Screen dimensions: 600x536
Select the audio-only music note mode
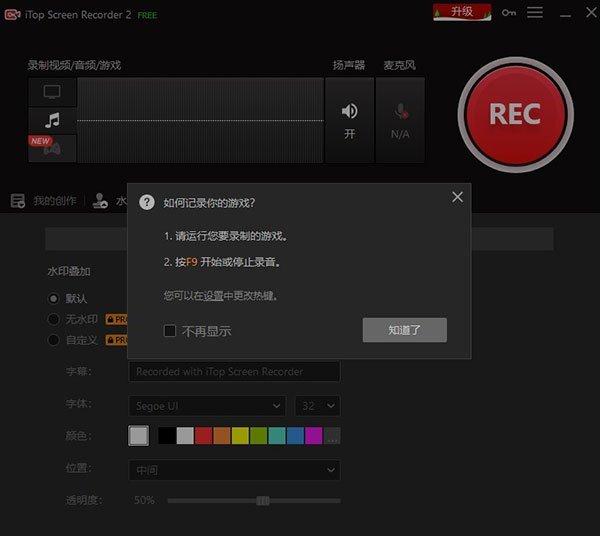click(x=52, y=120)
